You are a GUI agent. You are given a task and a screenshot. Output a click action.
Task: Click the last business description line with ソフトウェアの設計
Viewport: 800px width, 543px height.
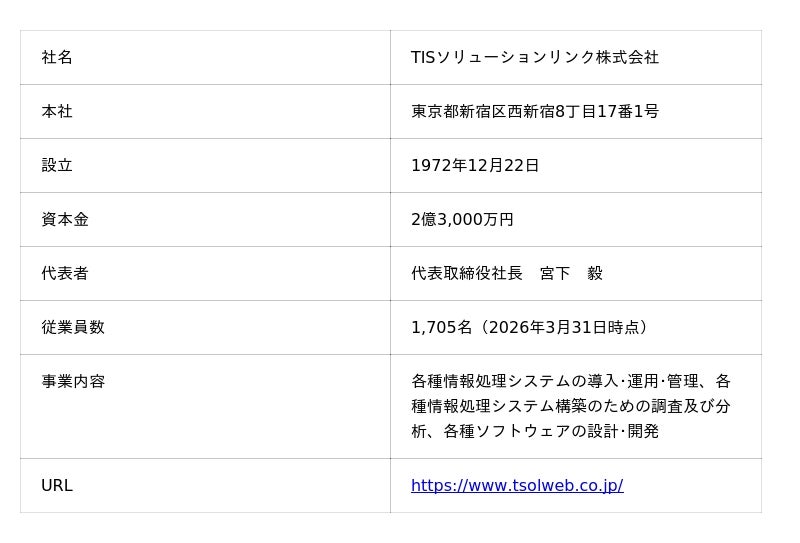pyautogui.click(x=535, y=431)
